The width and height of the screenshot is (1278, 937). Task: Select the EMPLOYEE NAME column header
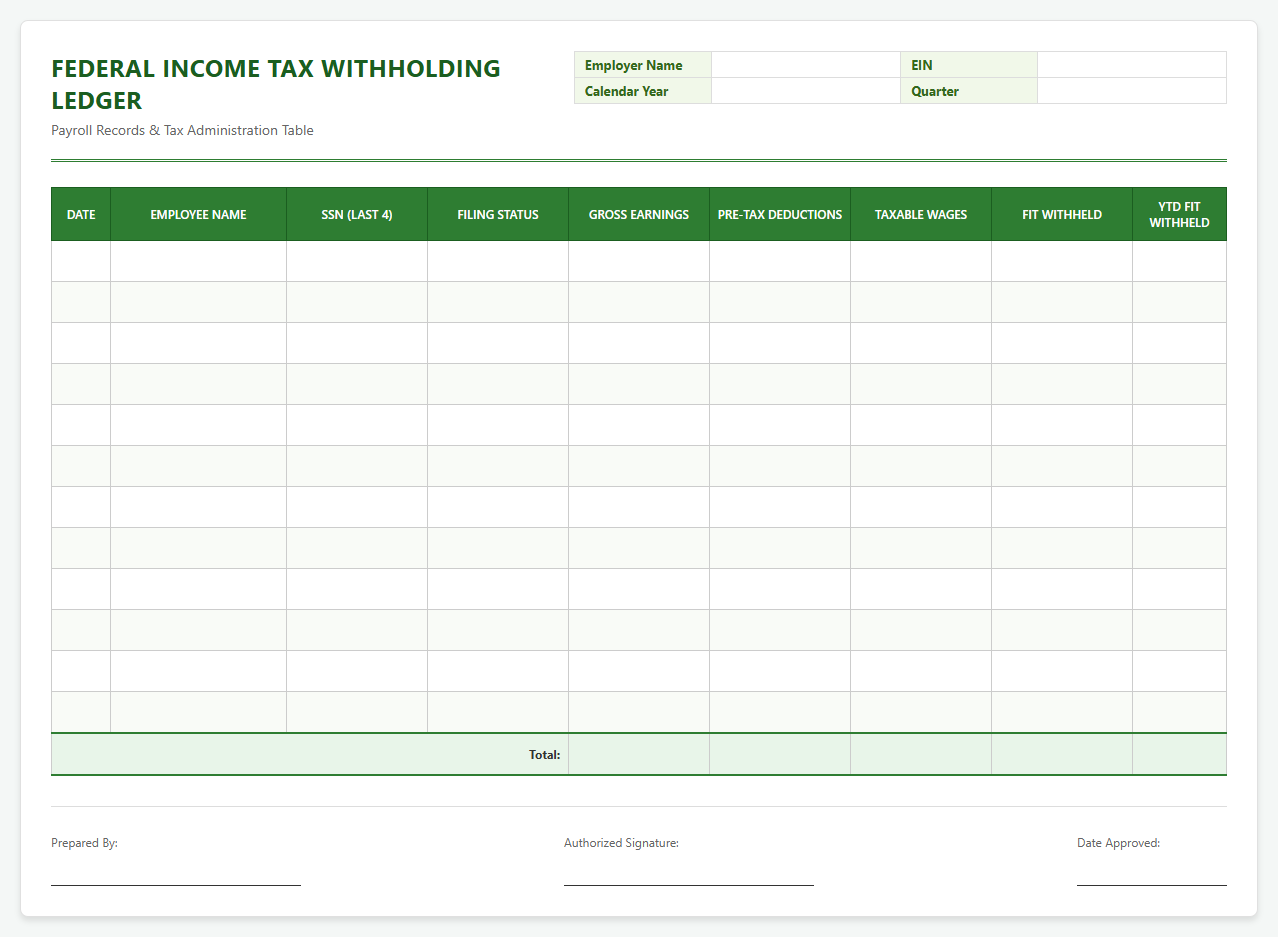199,214
